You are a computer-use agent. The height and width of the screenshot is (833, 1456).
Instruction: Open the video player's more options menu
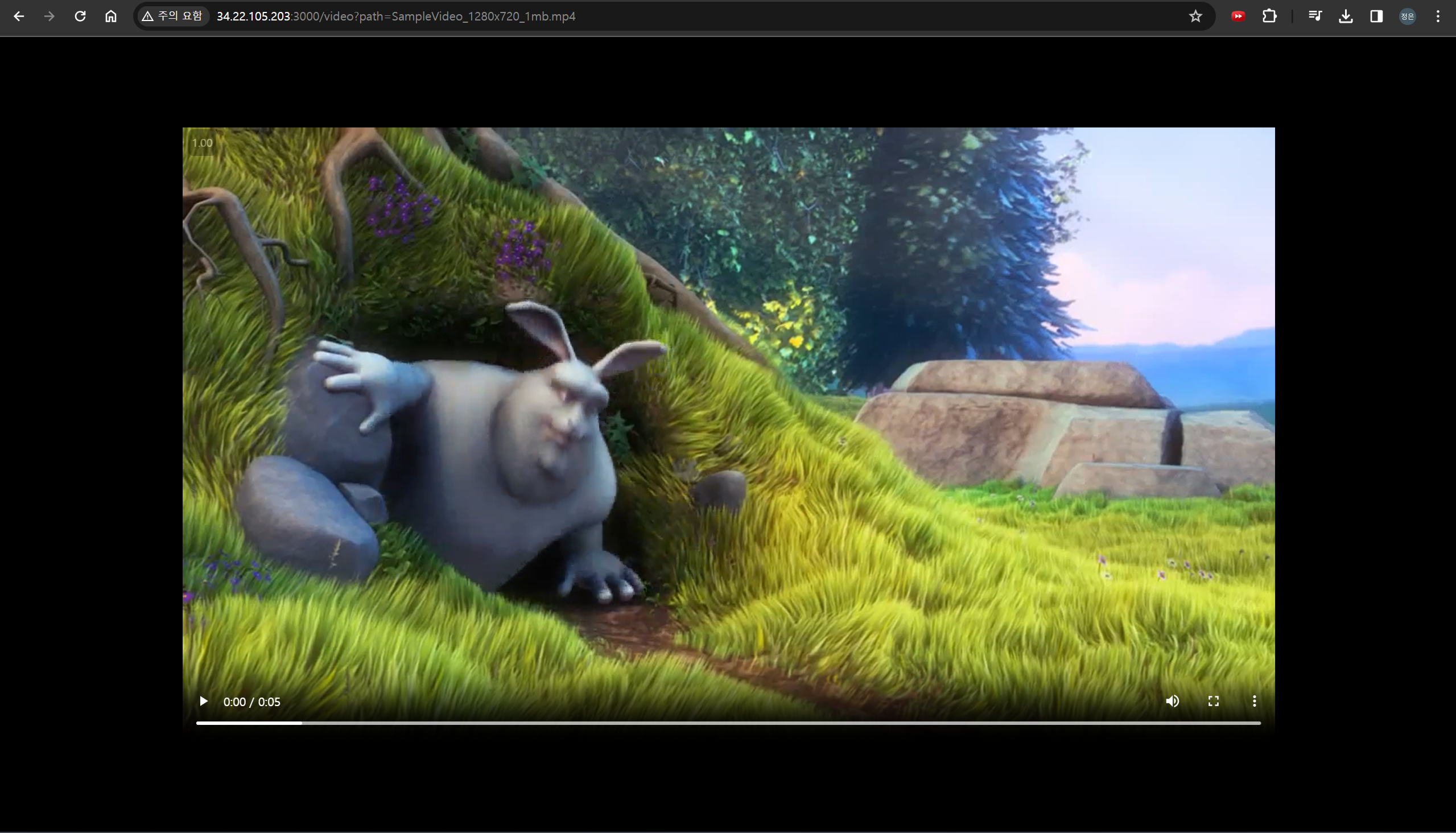click(x=1254, y=702)
